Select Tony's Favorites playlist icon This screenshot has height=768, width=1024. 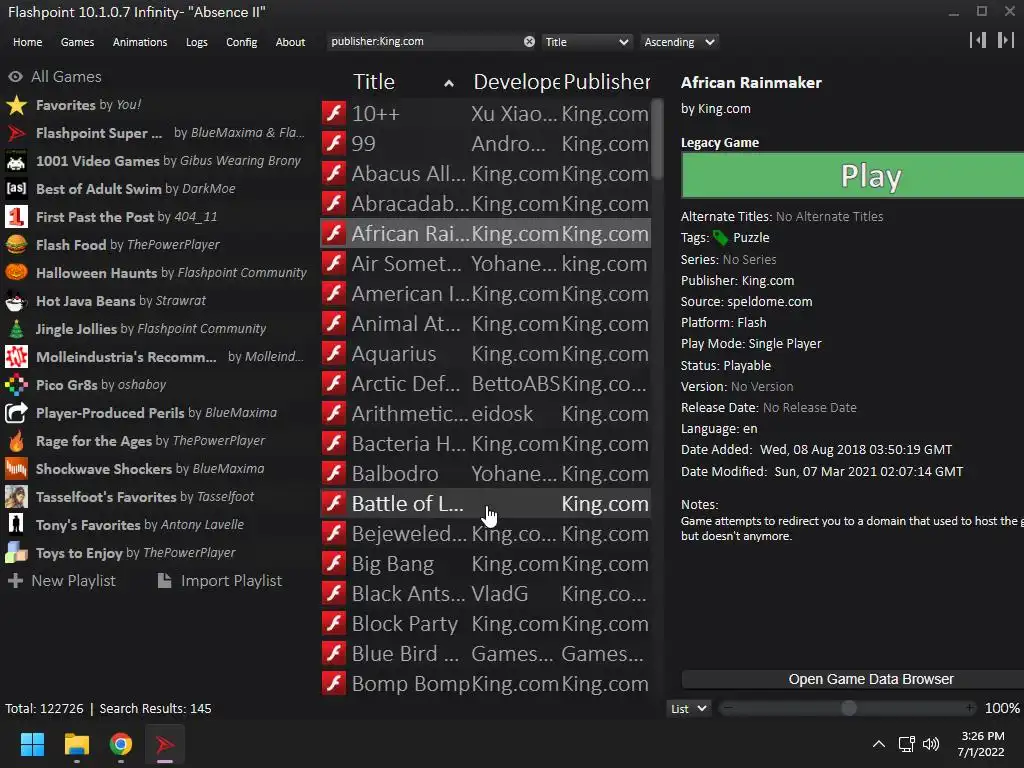pos(16,525)
